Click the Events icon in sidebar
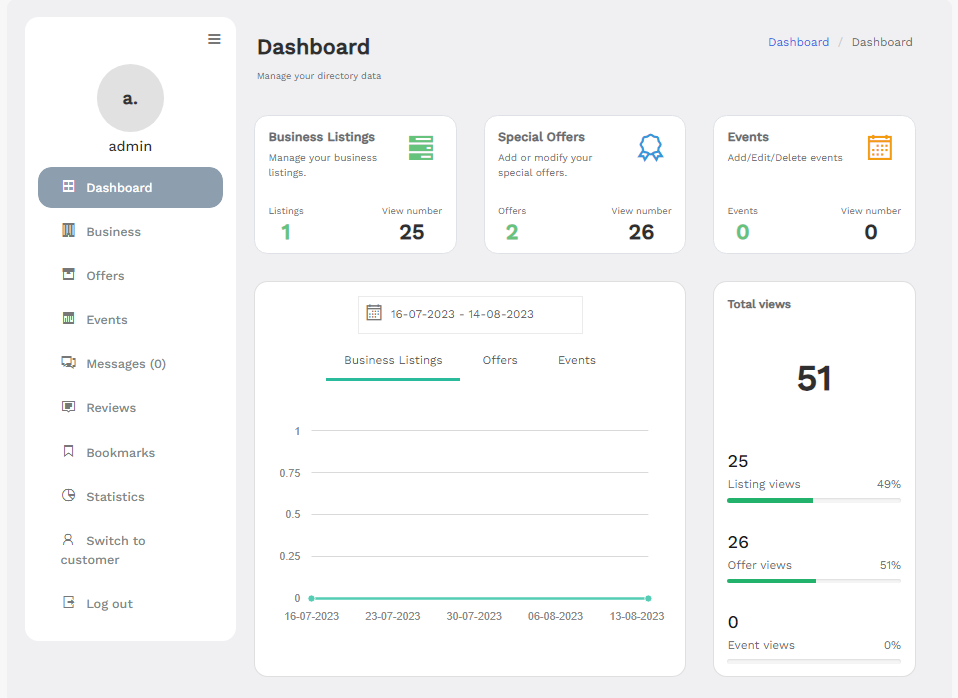The width and height of the screenshot is (958, 698). click(68, 318)
